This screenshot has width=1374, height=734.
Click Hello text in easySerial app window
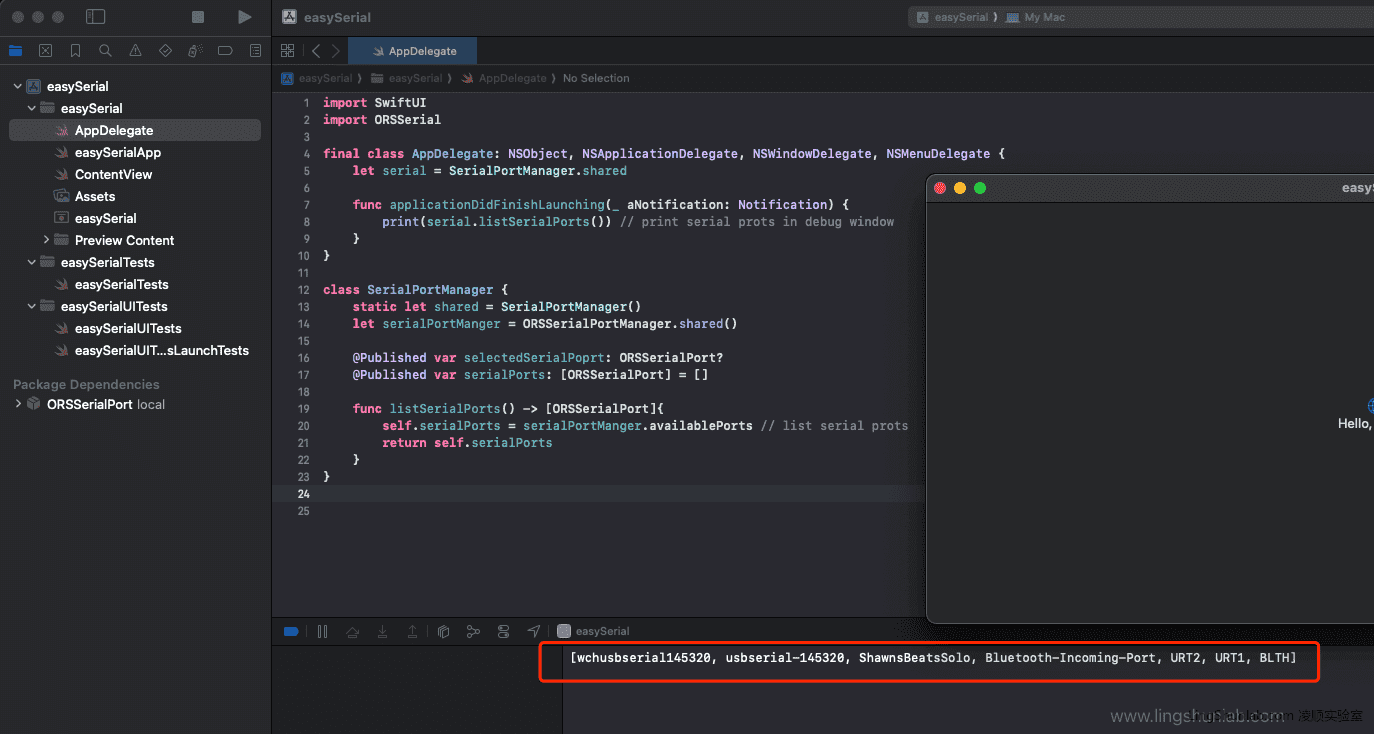coord(1355,423)
